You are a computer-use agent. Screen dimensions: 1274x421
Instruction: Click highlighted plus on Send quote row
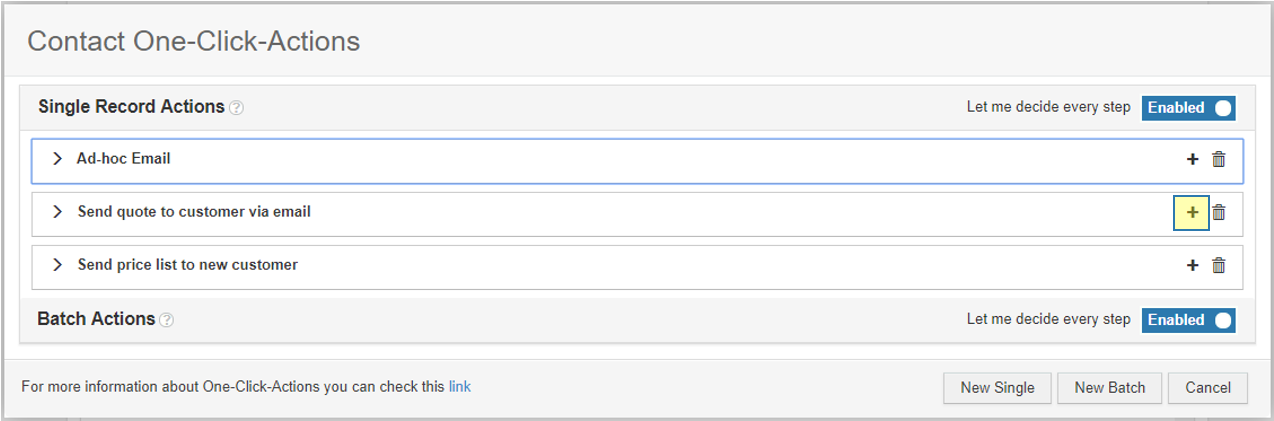coord(1191,212)
